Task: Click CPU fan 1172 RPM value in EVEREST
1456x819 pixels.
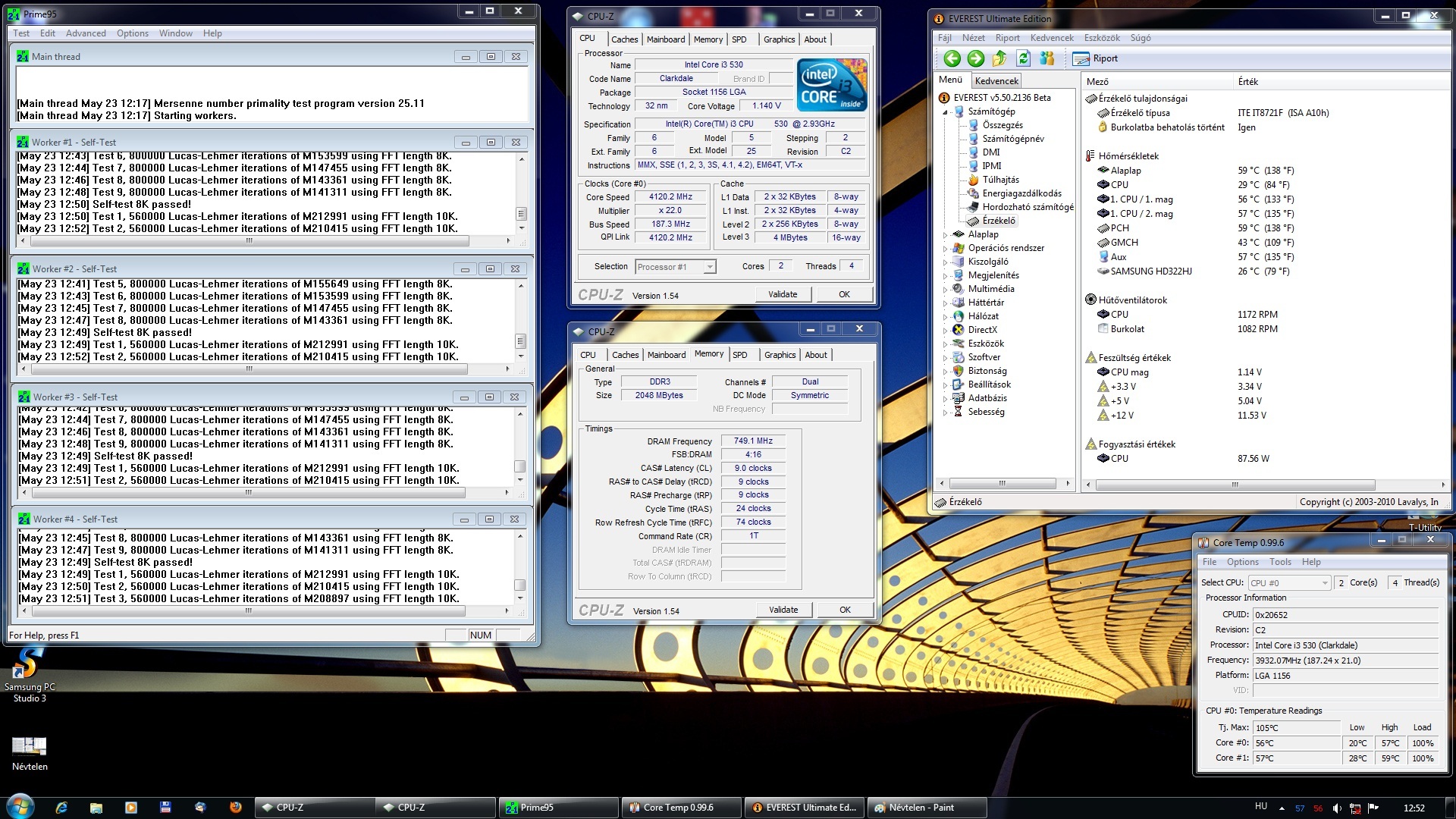Action: tap(1257, 315)
